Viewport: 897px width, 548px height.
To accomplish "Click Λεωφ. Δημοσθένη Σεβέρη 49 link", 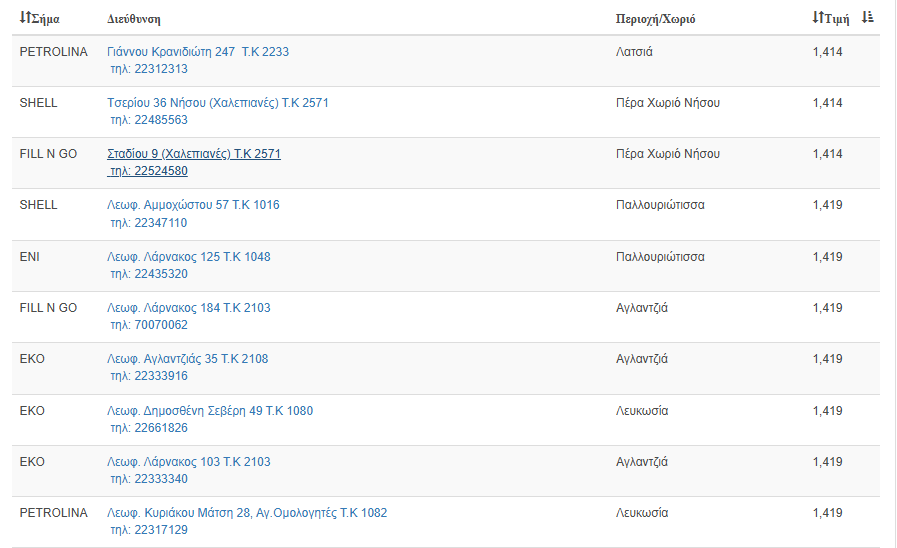I will [210, 411].
